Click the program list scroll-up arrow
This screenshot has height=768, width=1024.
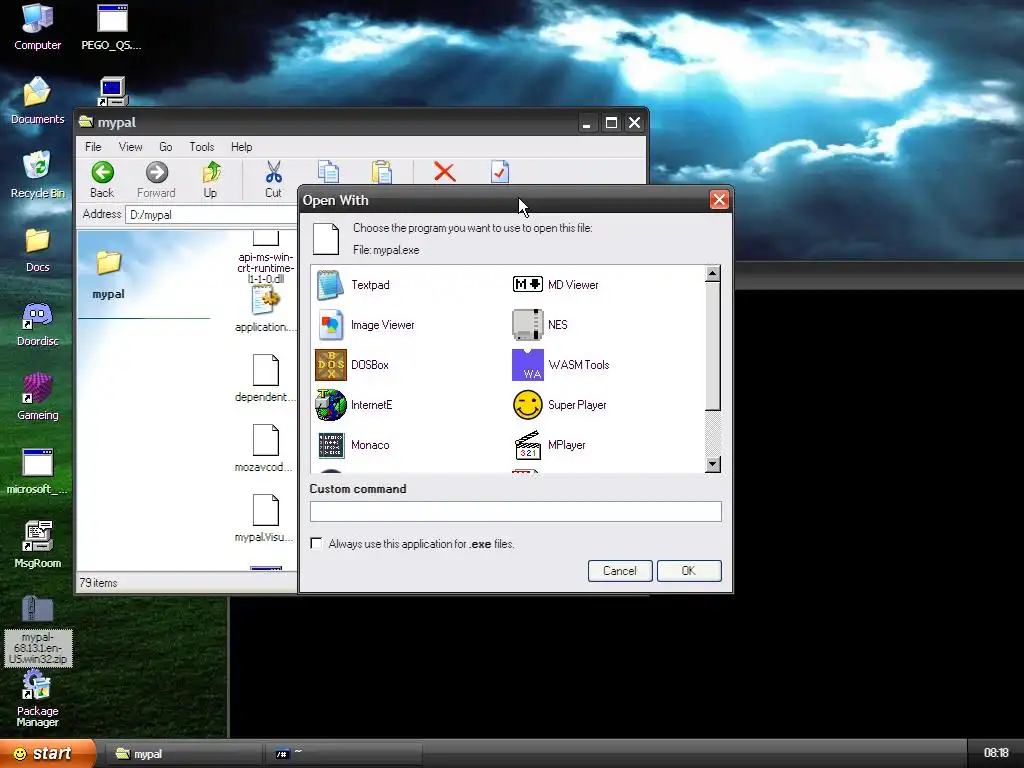pos(713,274)
